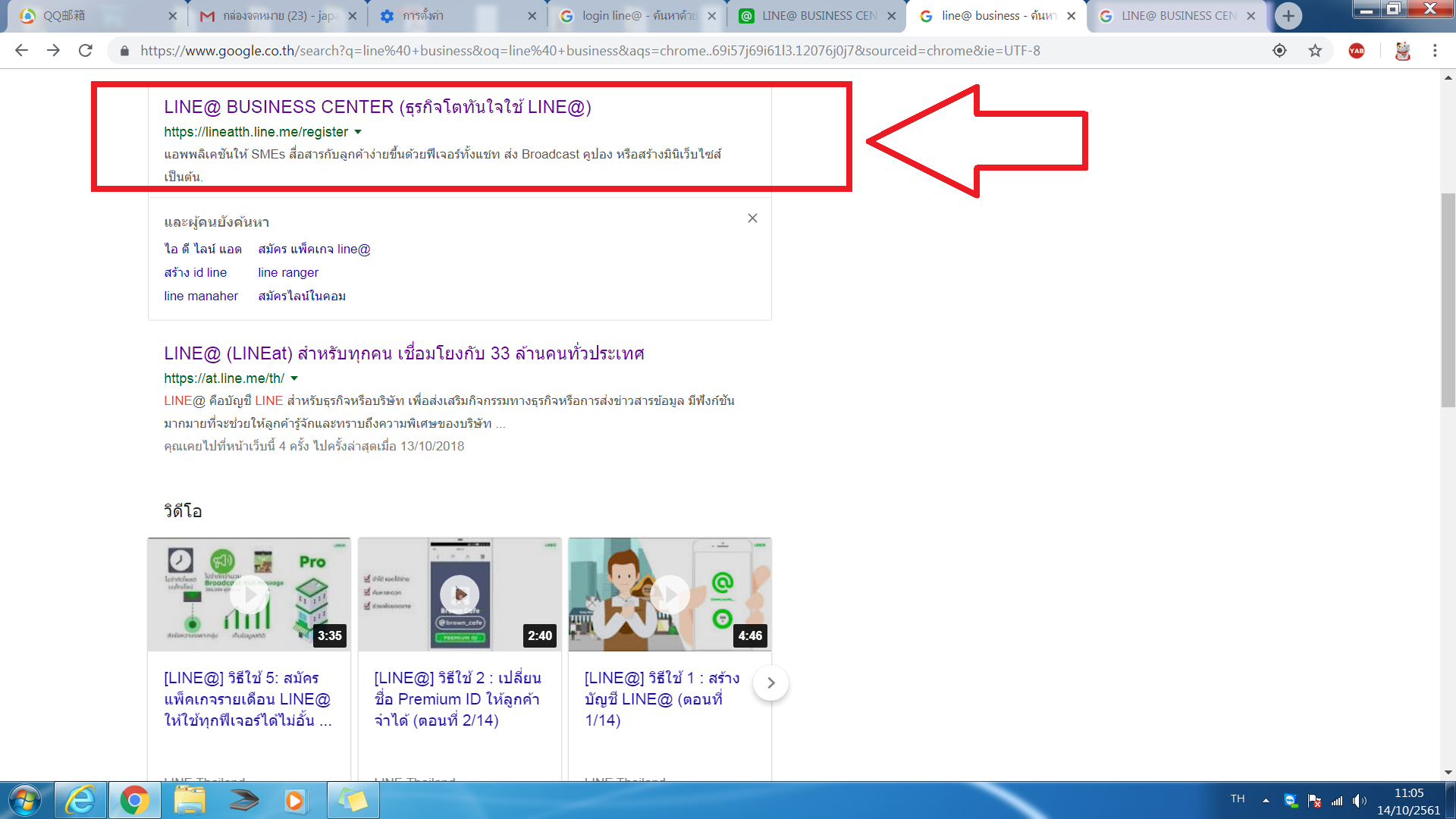The height and width of the screenshot is (819, 1456).
Task: Click the location target icon in address bar
Action: point(1279,50)
